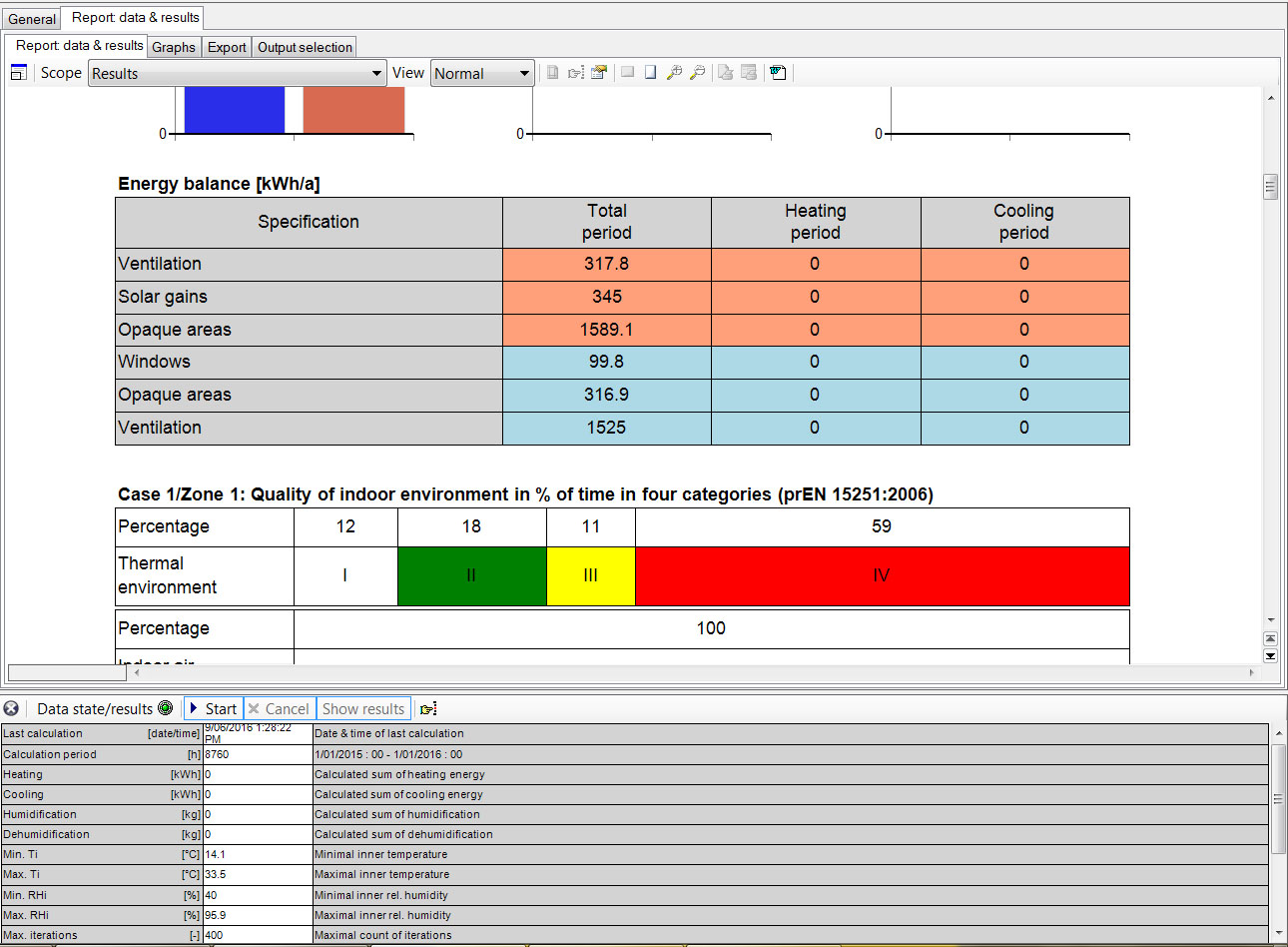Click the rightmost report toolbar icon

point(779,73)
